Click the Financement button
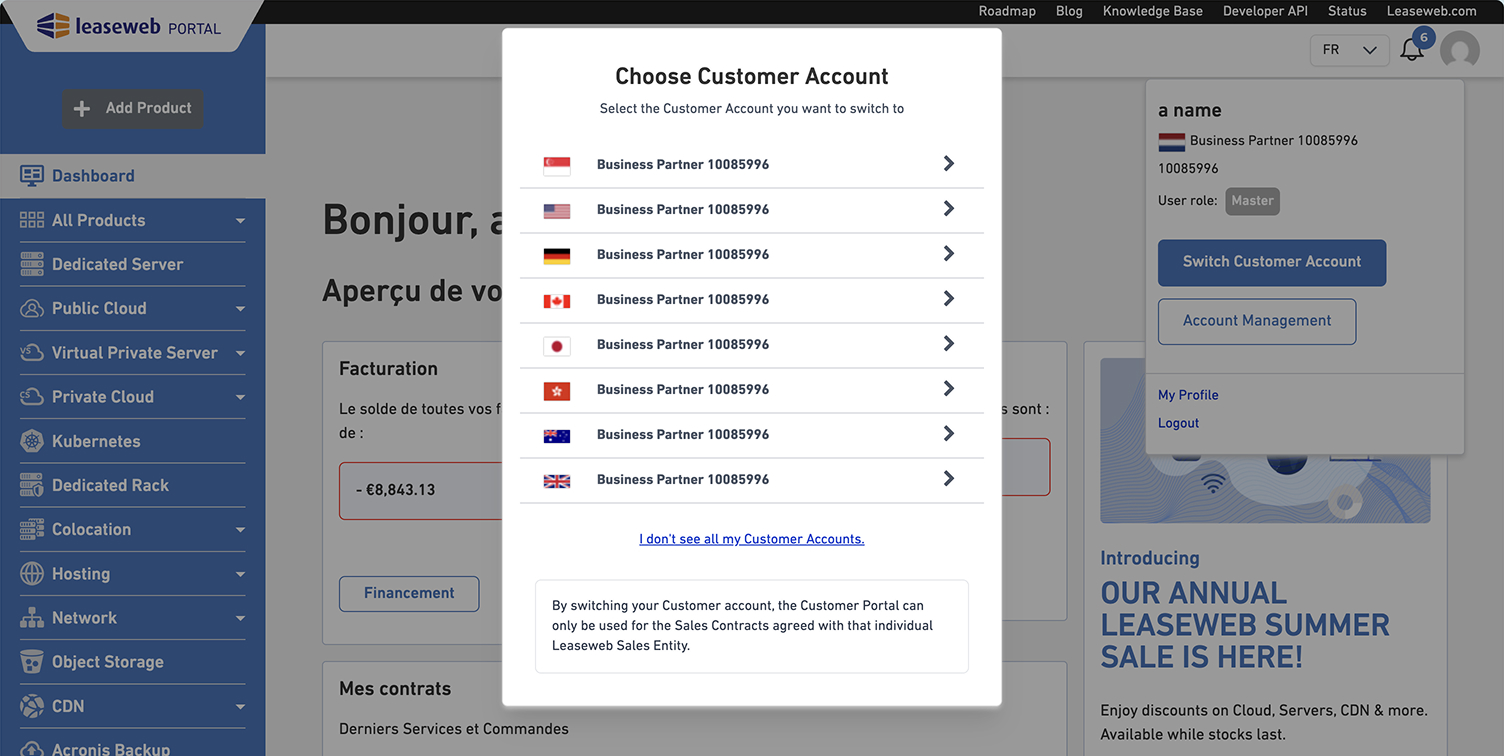 click(409, 593)
